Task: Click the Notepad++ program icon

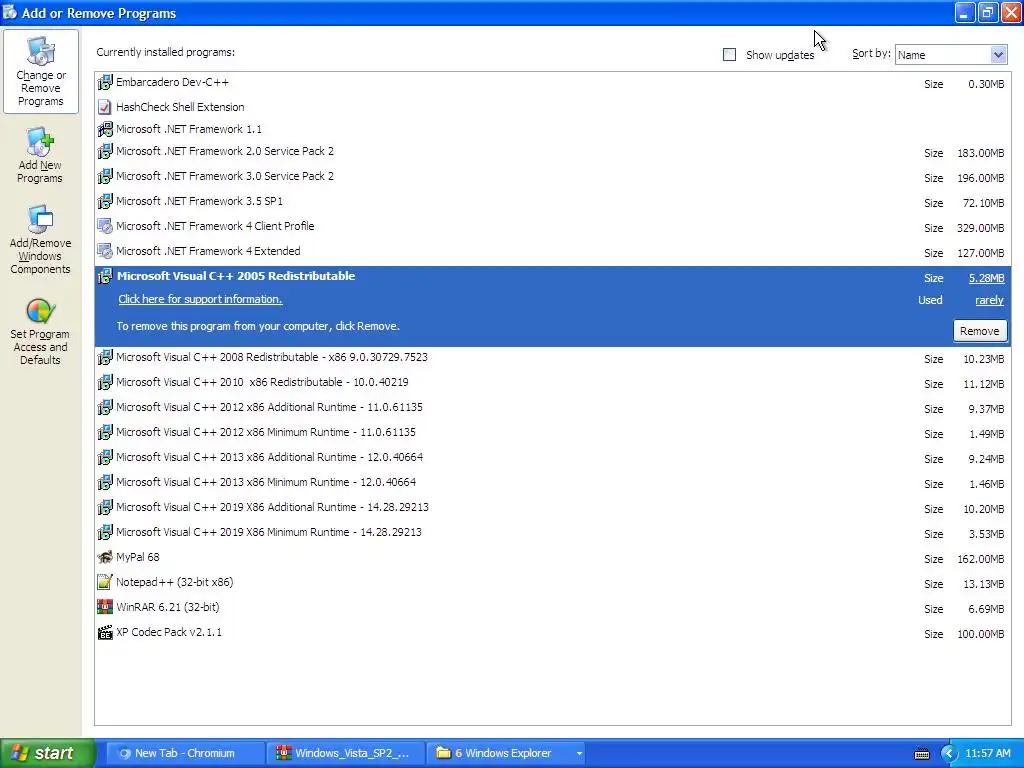Action: (104, 582)
